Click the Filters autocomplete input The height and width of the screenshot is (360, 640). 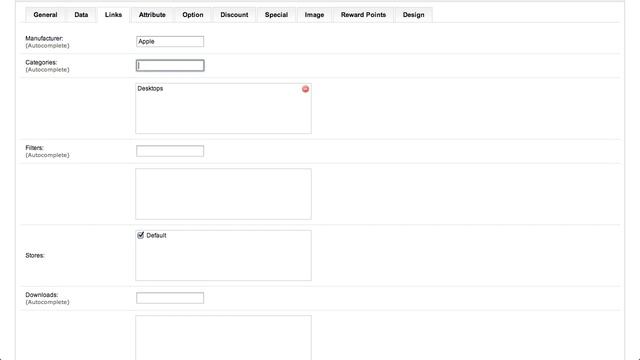click(170, 151)
